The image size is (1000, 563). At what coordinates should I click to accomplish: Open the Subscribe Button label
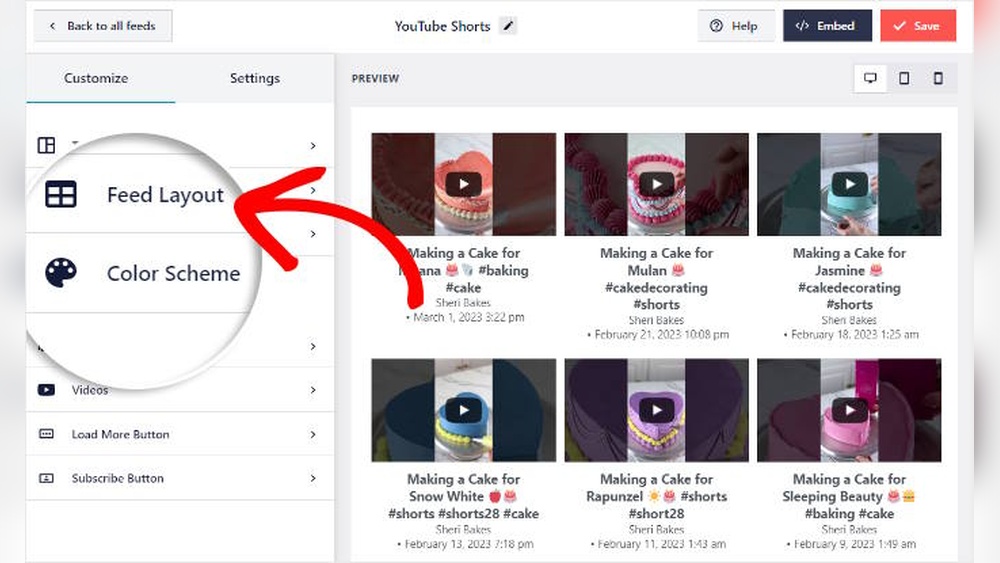(117, 478)
